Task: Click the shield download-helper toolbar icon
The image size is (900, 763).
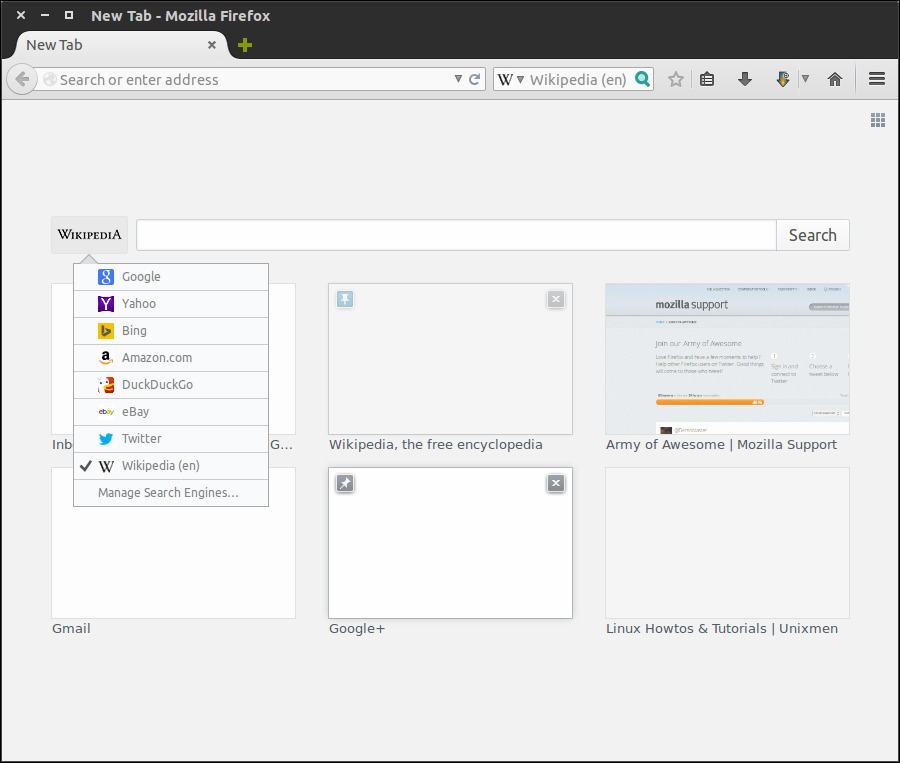Action: 782,79
